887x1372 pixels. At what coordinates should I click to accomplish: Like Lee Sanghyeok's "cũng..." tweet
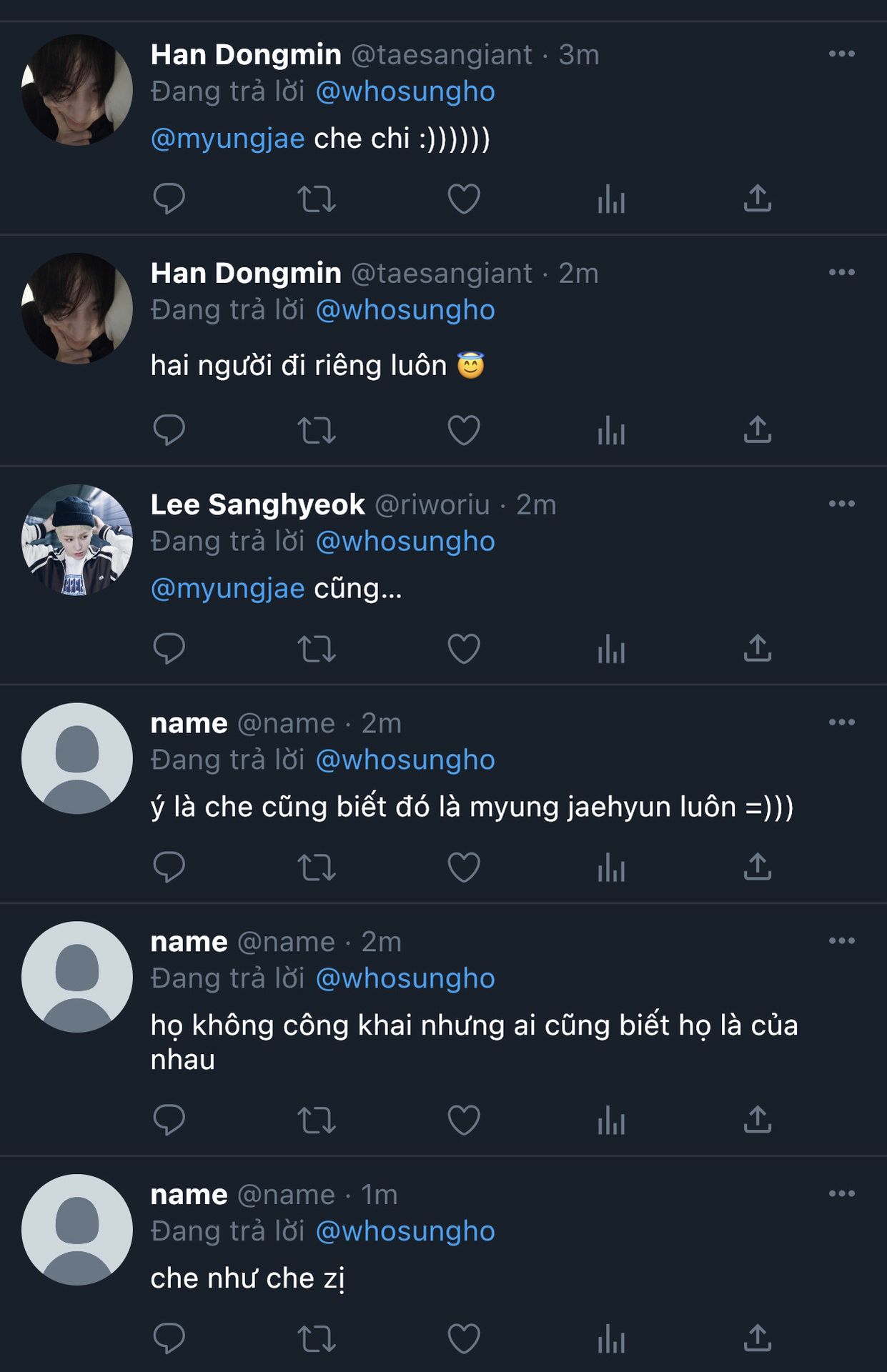(x=463, y=649)
